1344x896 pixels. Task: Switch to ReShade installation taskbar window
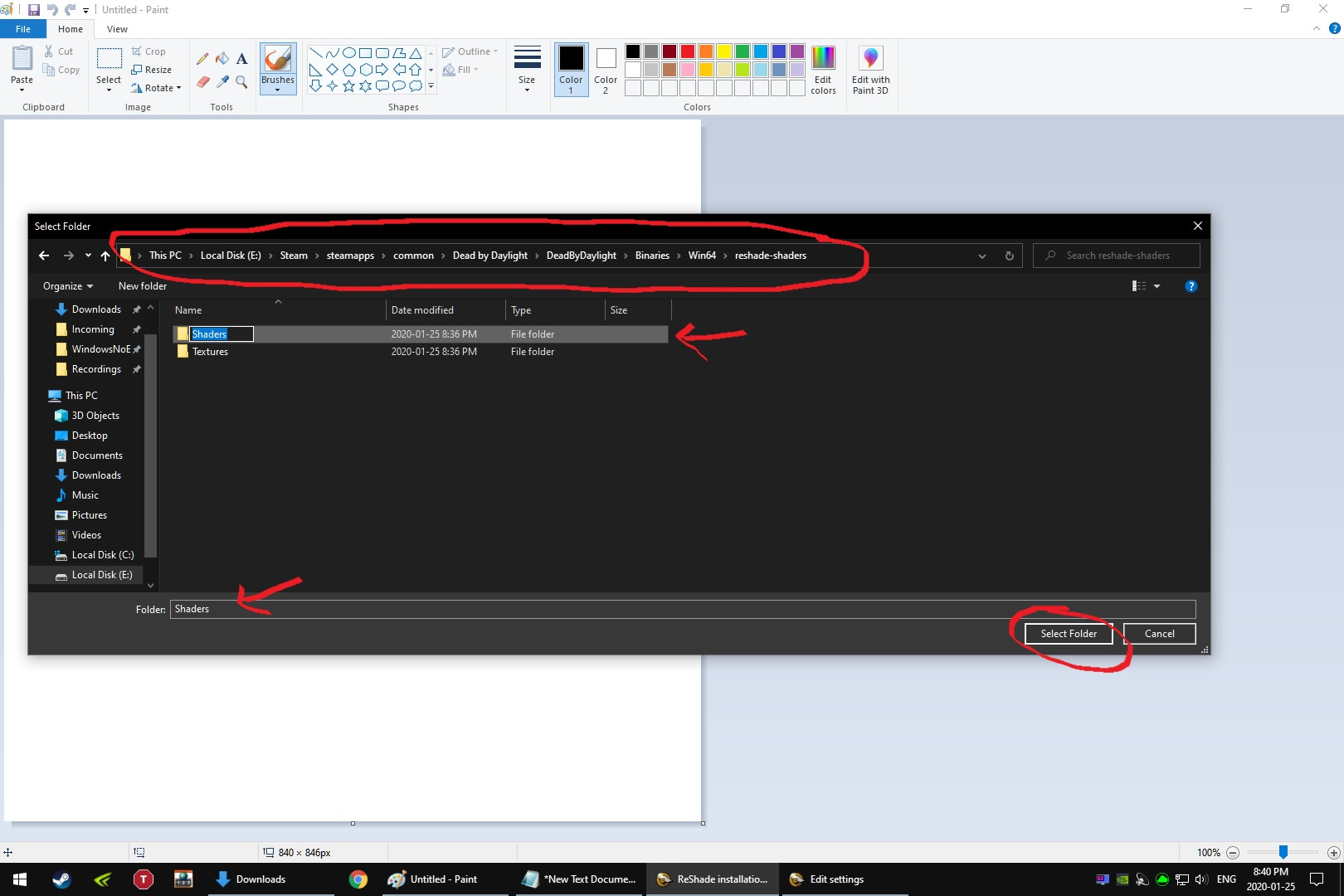713,879
